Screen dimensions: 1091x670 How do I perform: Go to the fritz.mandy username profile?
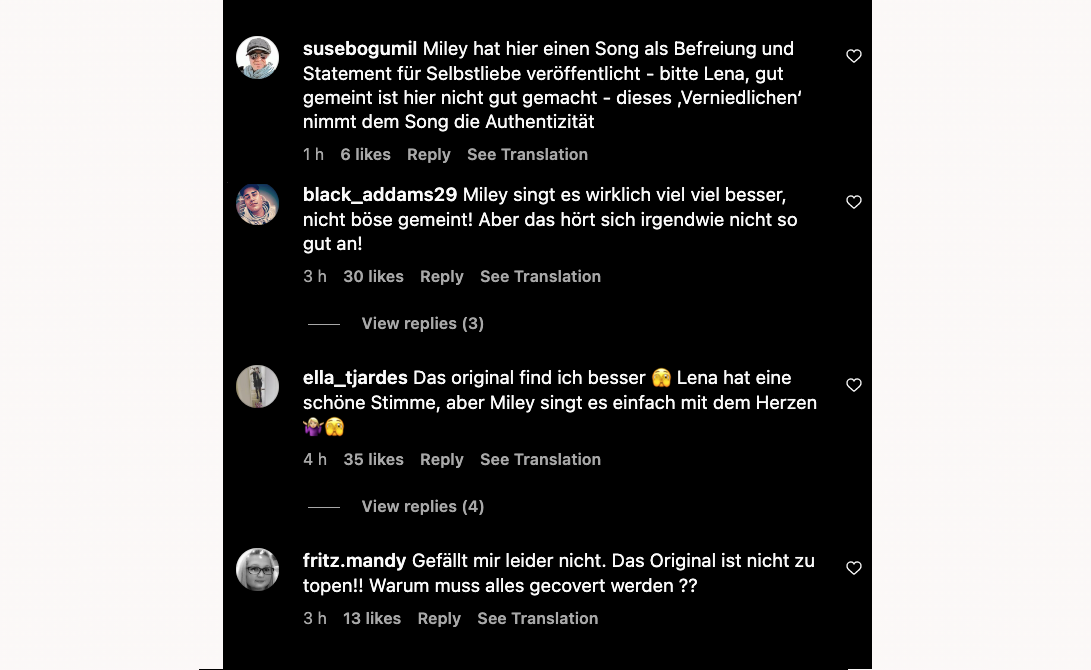point(354,561)
